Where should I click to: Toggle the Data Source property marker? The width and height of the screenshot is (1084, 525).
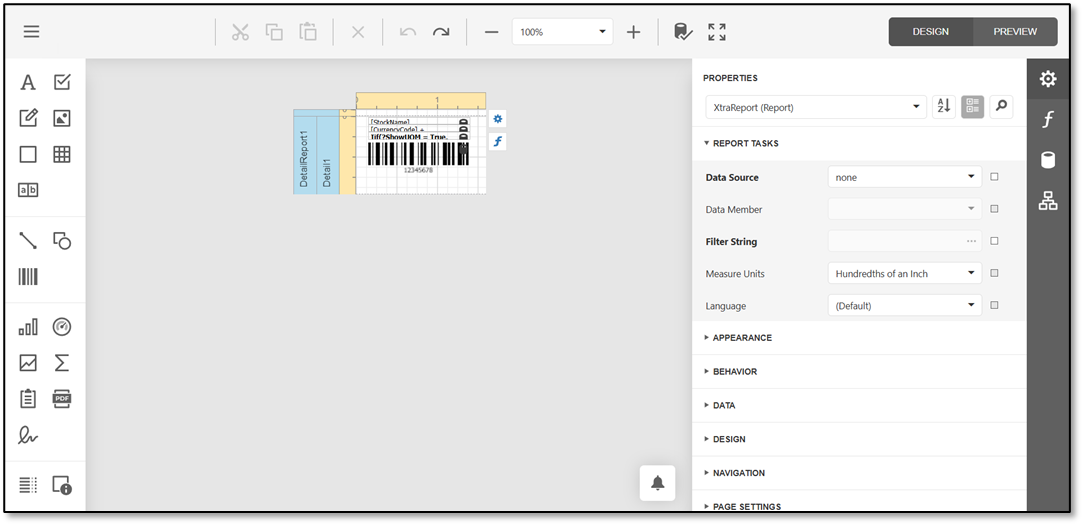994,177
